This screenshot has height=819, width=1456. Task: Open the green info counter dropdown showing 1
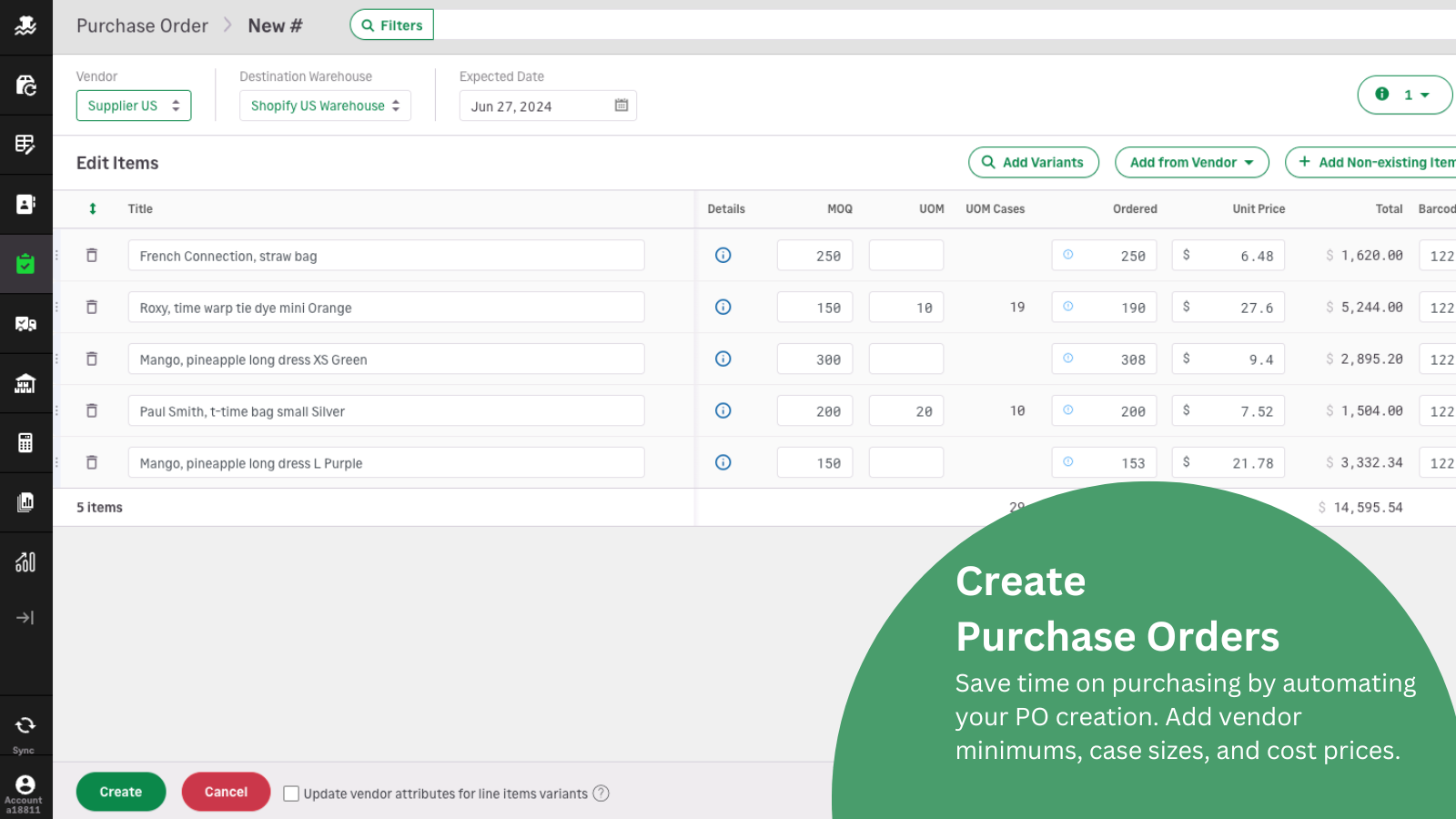(x=1405, y=95)
